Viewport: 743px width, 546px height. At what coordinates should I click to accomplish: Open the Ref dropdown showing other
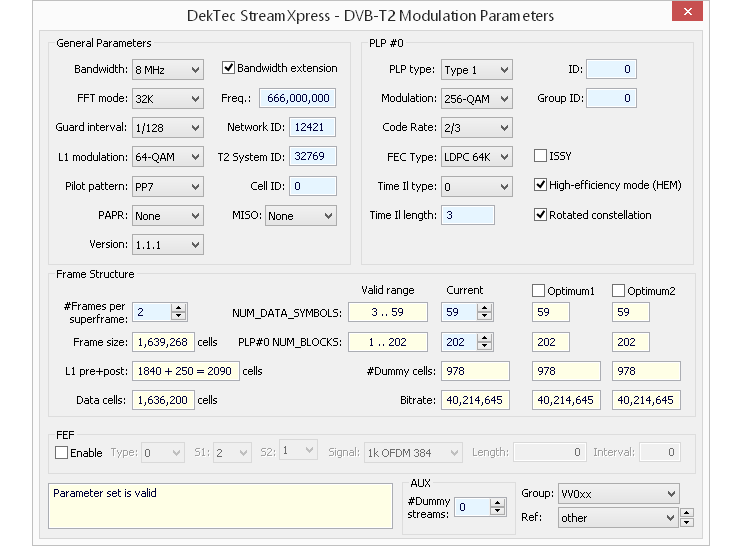[x=618, y=518]
